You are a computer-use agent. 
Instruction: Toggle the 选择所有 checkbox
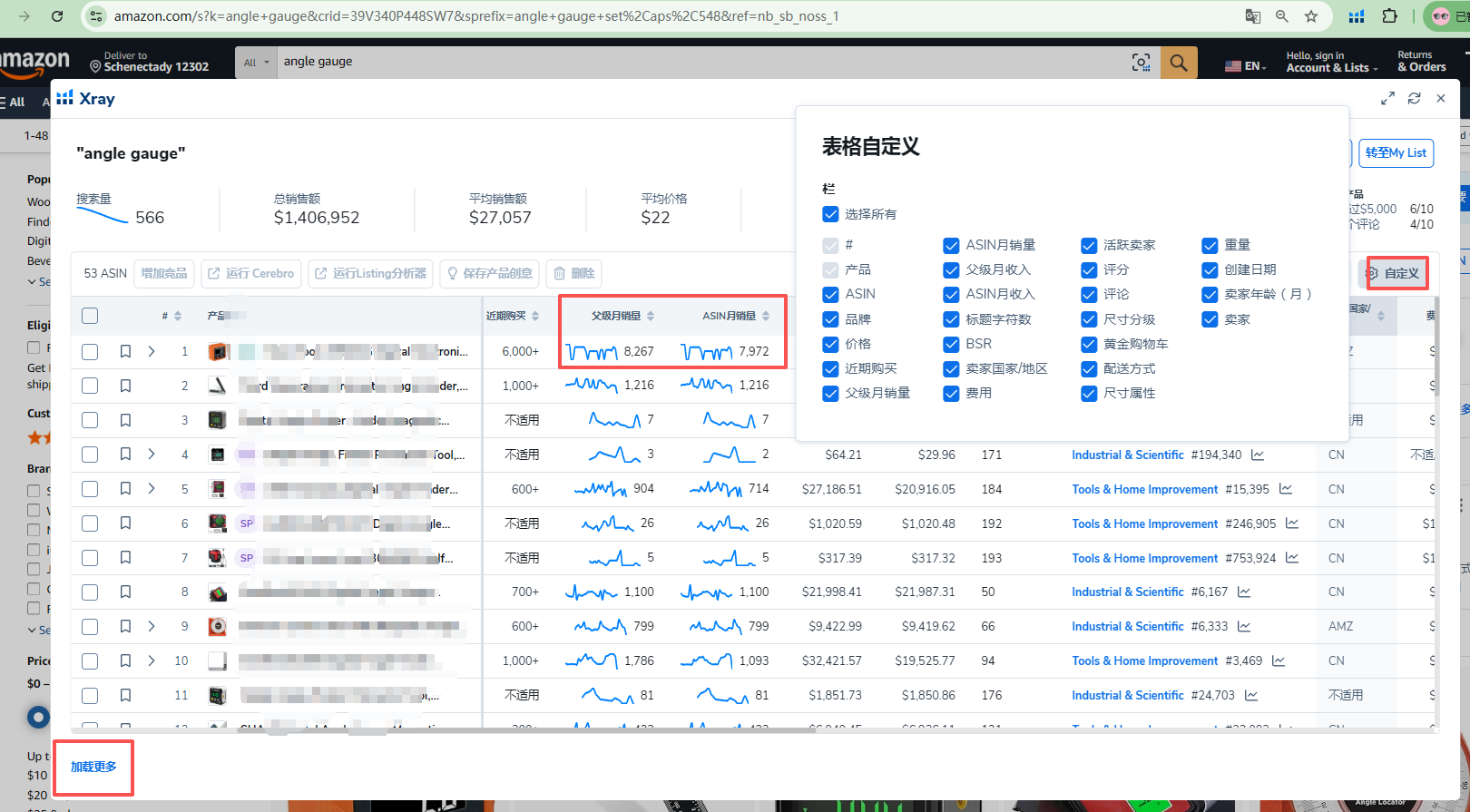tap(830, 214)
